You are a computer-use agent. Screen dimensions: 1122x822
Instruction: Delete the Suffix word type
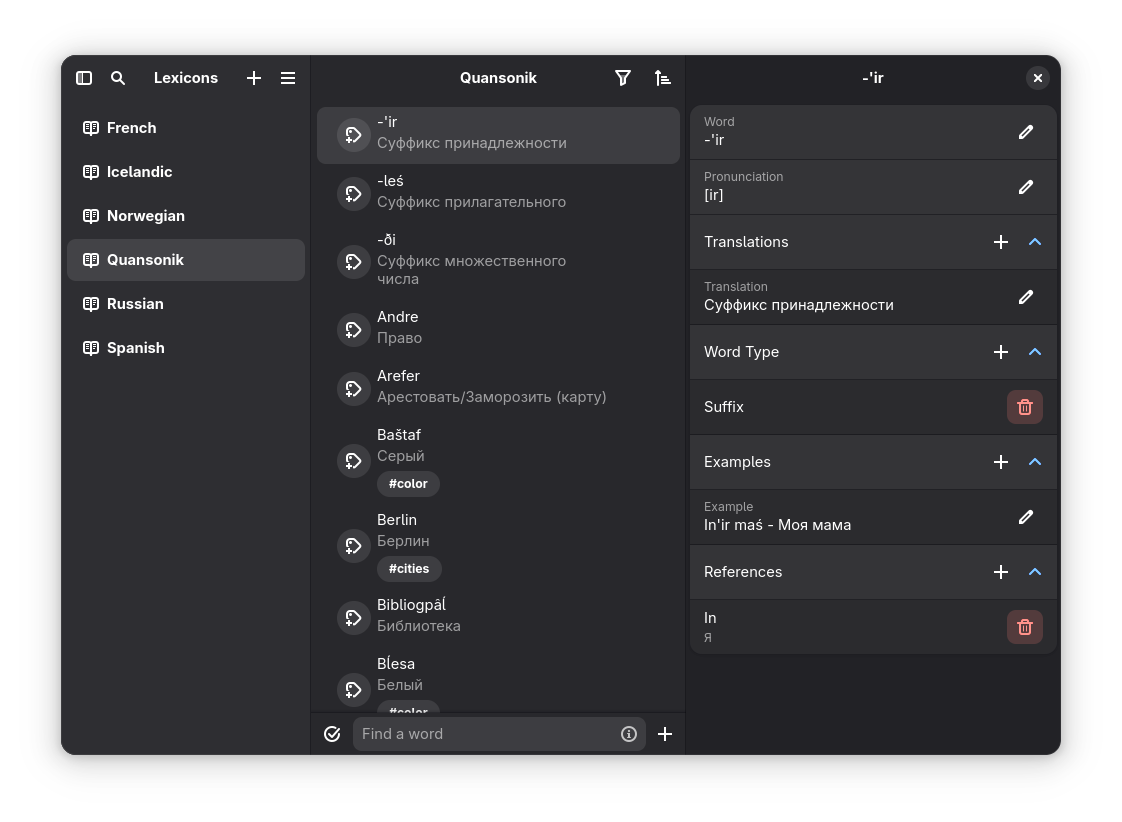1024,407
